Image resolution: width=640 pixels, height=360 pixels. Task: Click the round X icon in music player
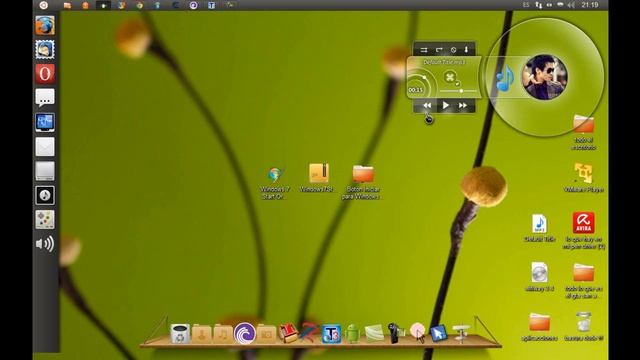point(450,77)
